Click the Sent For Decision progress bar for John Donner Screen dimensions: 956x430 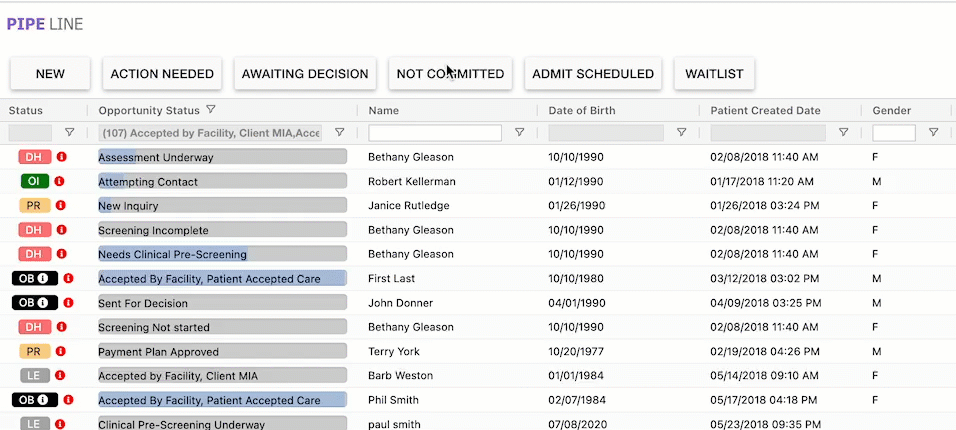[x=222, y=302]
